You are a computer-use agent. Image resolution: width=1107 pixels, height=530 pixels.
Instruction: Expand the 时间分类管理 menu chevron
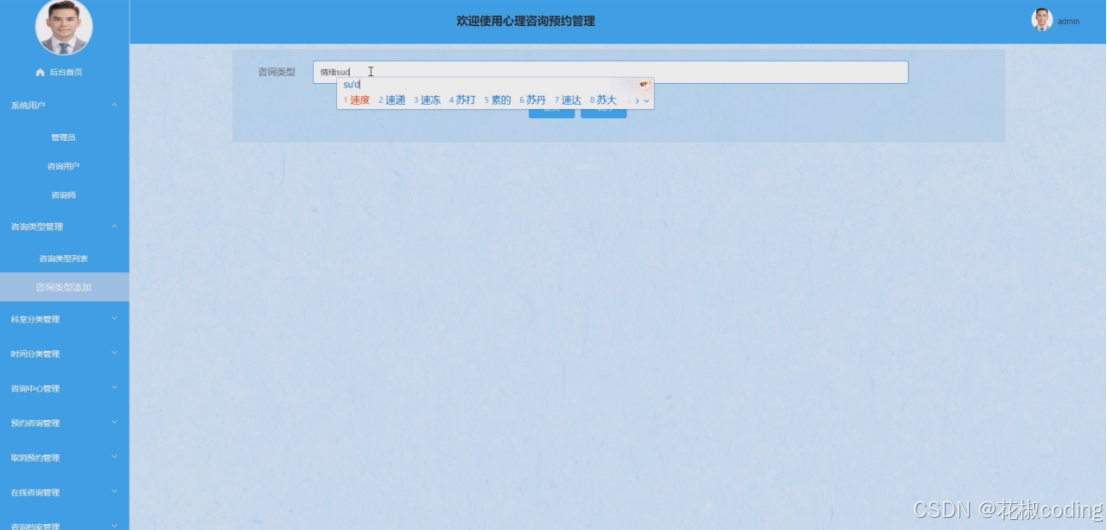click(x=114, y=354)
